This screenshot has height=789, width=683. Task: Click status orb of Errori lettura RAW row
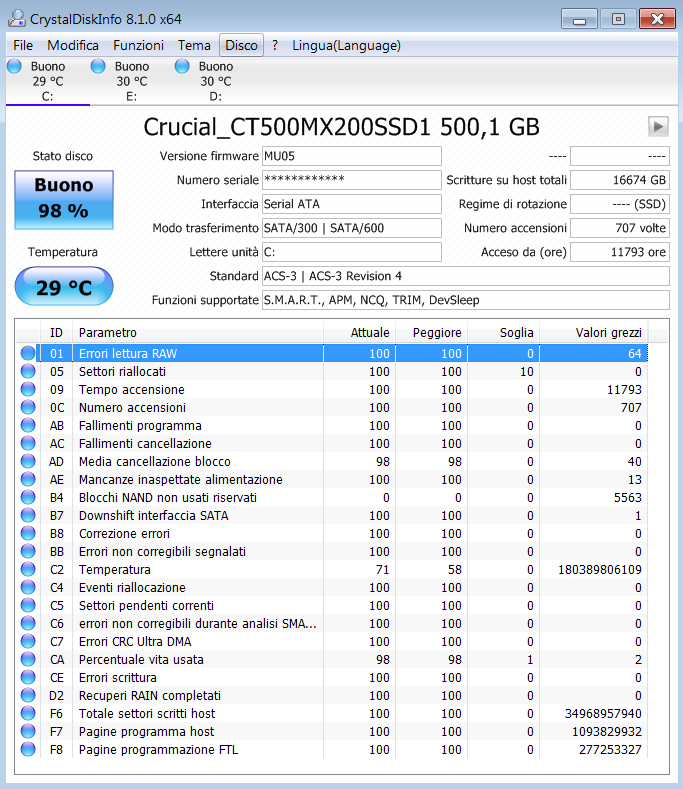point(28,353)
